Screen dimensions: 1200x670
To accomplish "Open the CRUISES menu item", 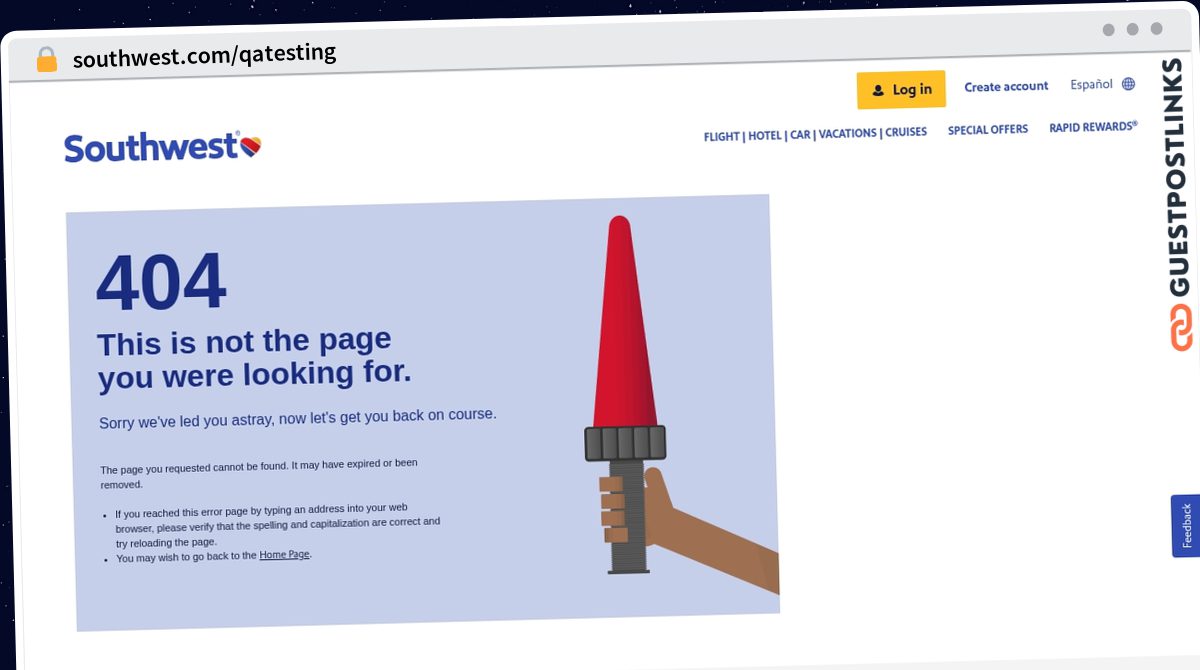I will (x=906, y=132).
